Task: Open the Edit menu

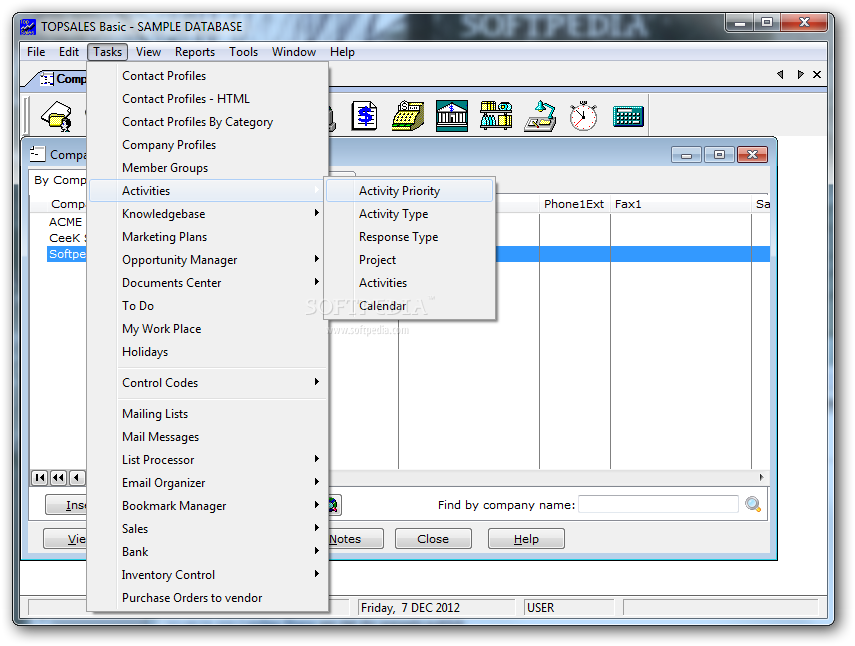Action: pos(69,52)
